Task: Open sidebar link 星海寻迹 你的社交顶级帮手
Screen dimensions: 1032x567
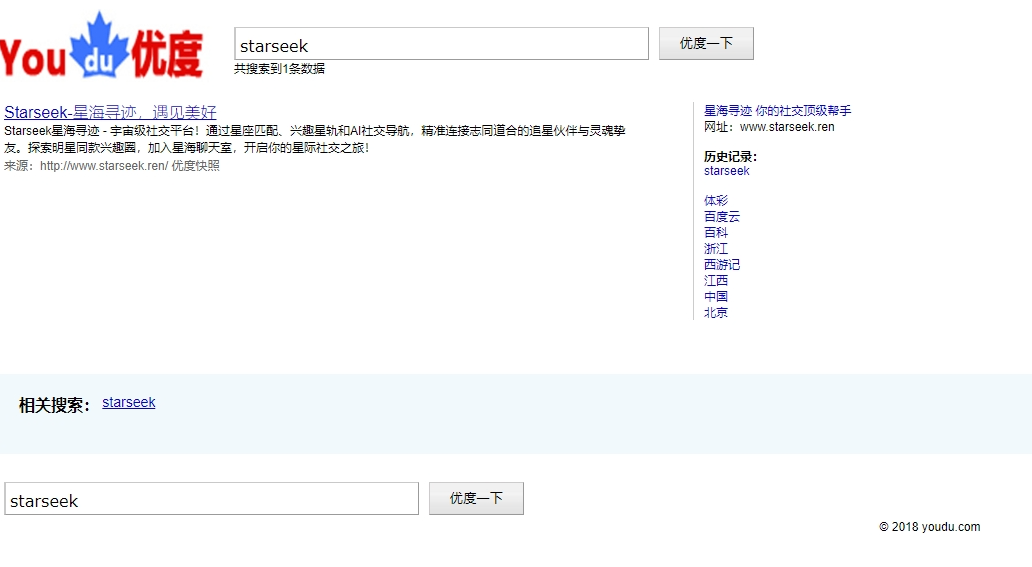Action: [x=777, y=111]
